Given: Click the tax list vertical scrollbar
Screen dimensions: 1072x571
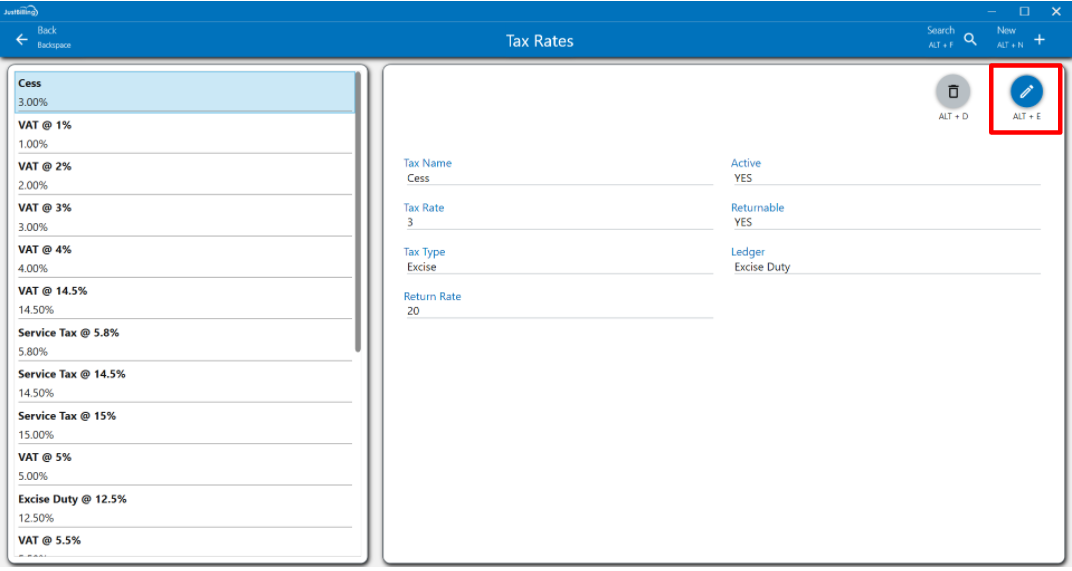Looking at the screenshot, I should (x=358, y=212).
